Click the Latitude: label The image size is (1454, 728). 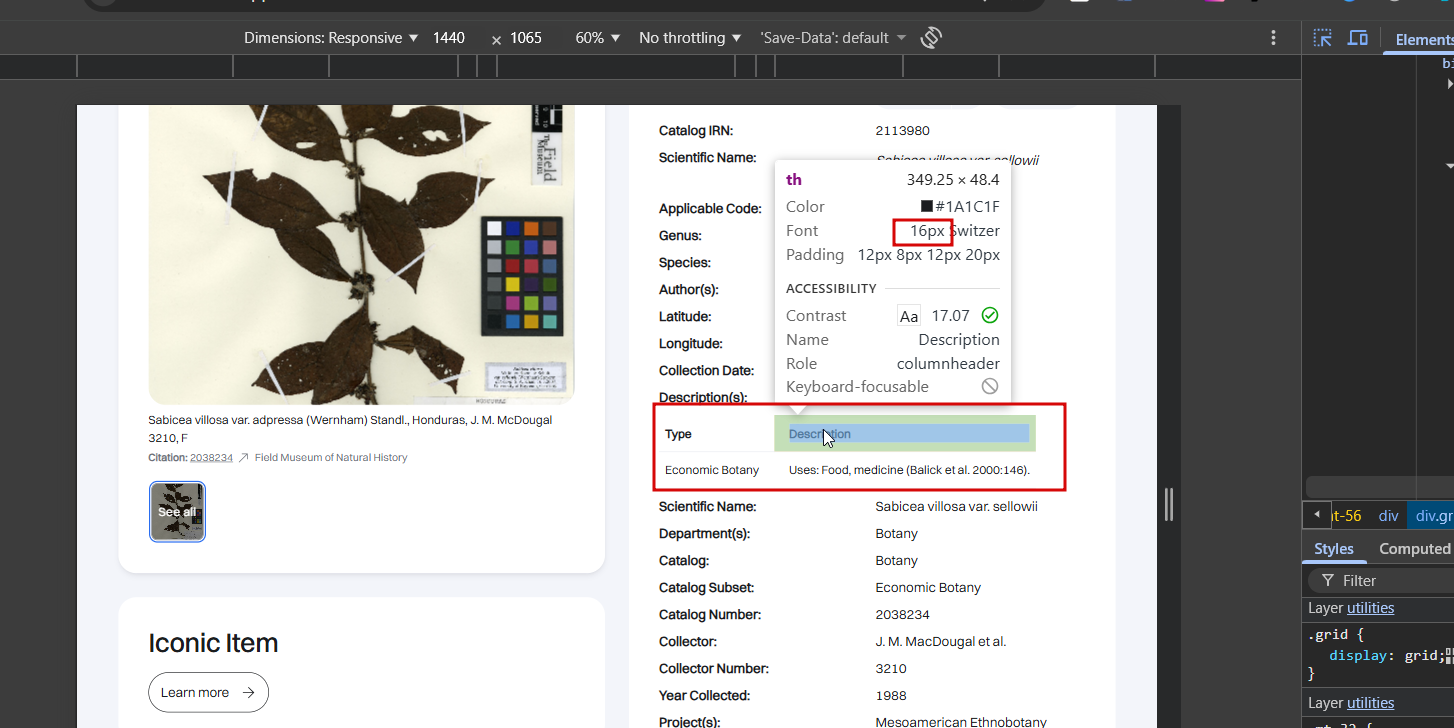[x=685, y=317]
